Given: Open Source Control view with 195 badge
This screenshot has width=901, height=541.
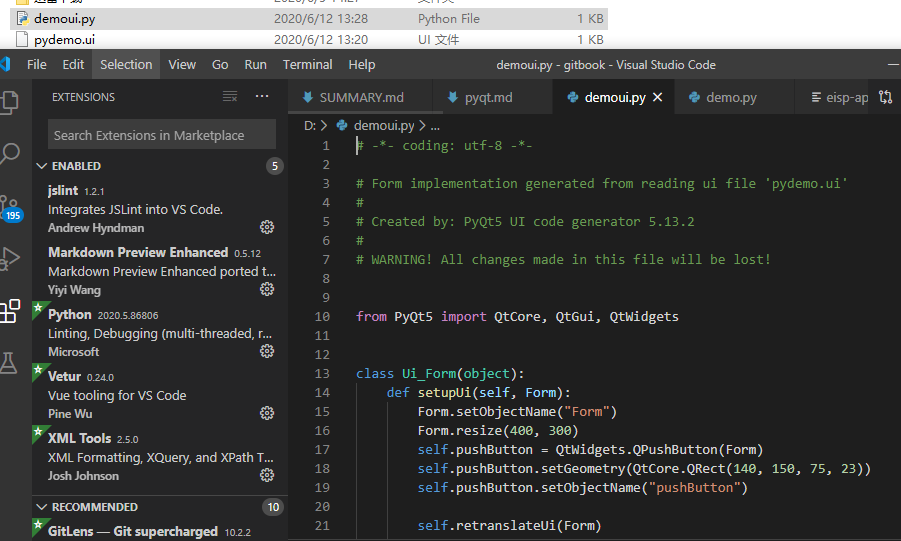Looking at the screenshot, I should point(10,208).
